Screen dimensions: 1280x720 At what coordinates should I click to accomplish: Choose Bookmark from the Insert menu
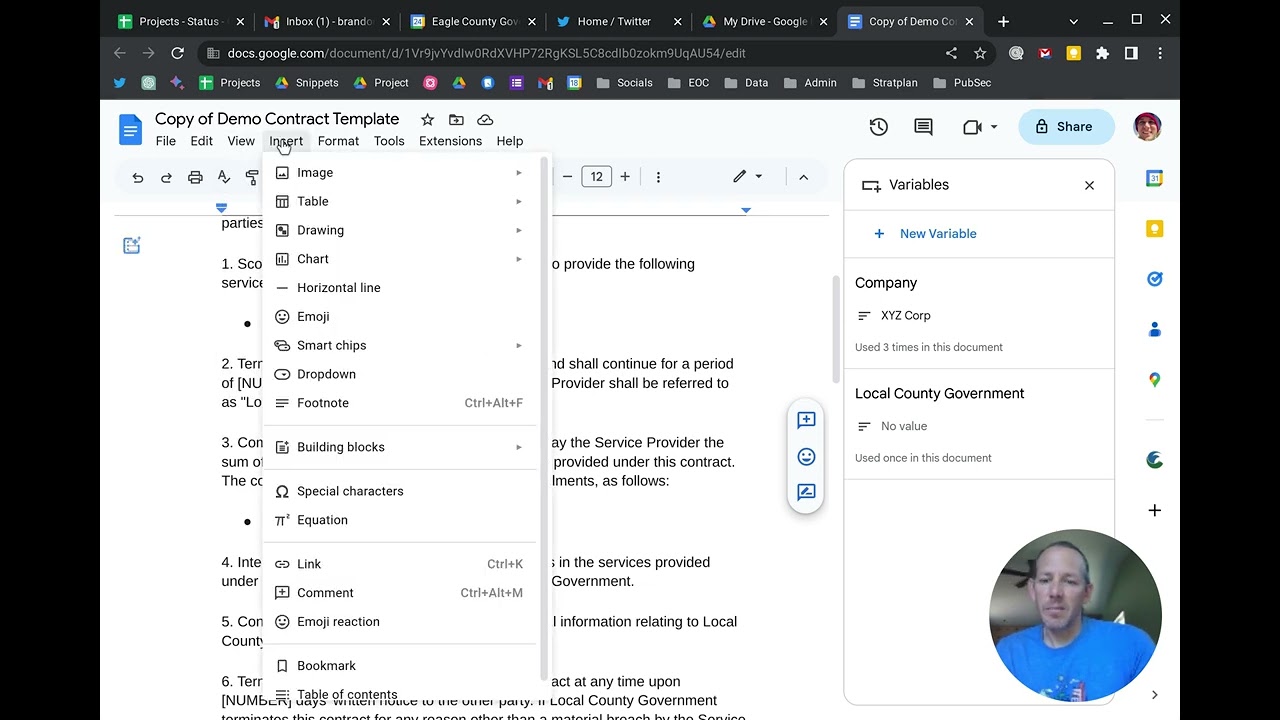coord(399,666)
